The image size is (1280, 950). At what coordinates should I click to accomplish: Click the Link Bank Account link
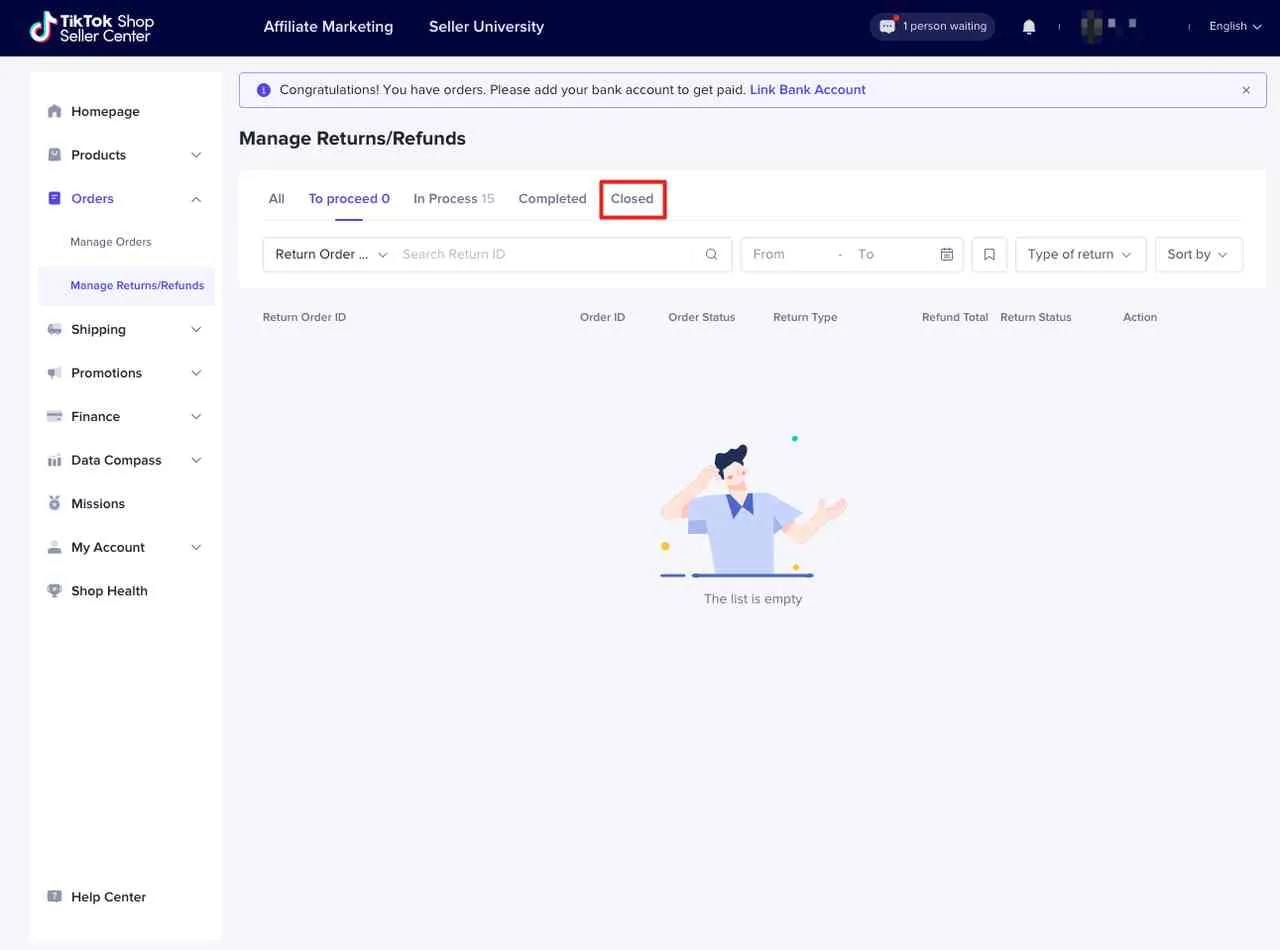click(807, 90)
